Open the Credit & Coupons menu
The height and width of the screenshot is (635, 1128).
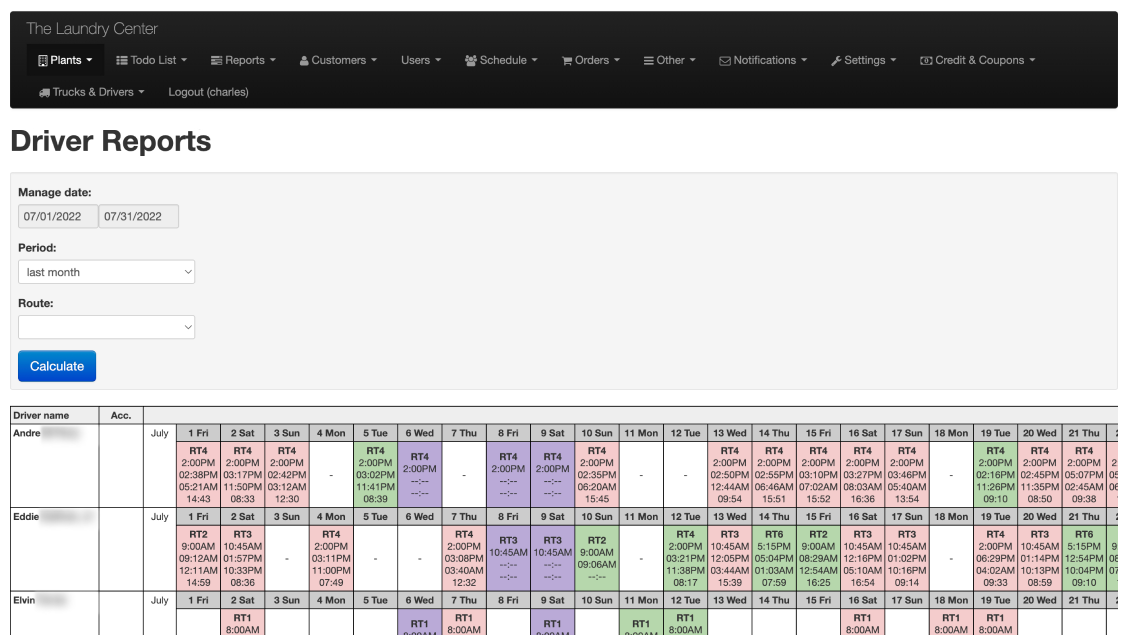[978, 60]
